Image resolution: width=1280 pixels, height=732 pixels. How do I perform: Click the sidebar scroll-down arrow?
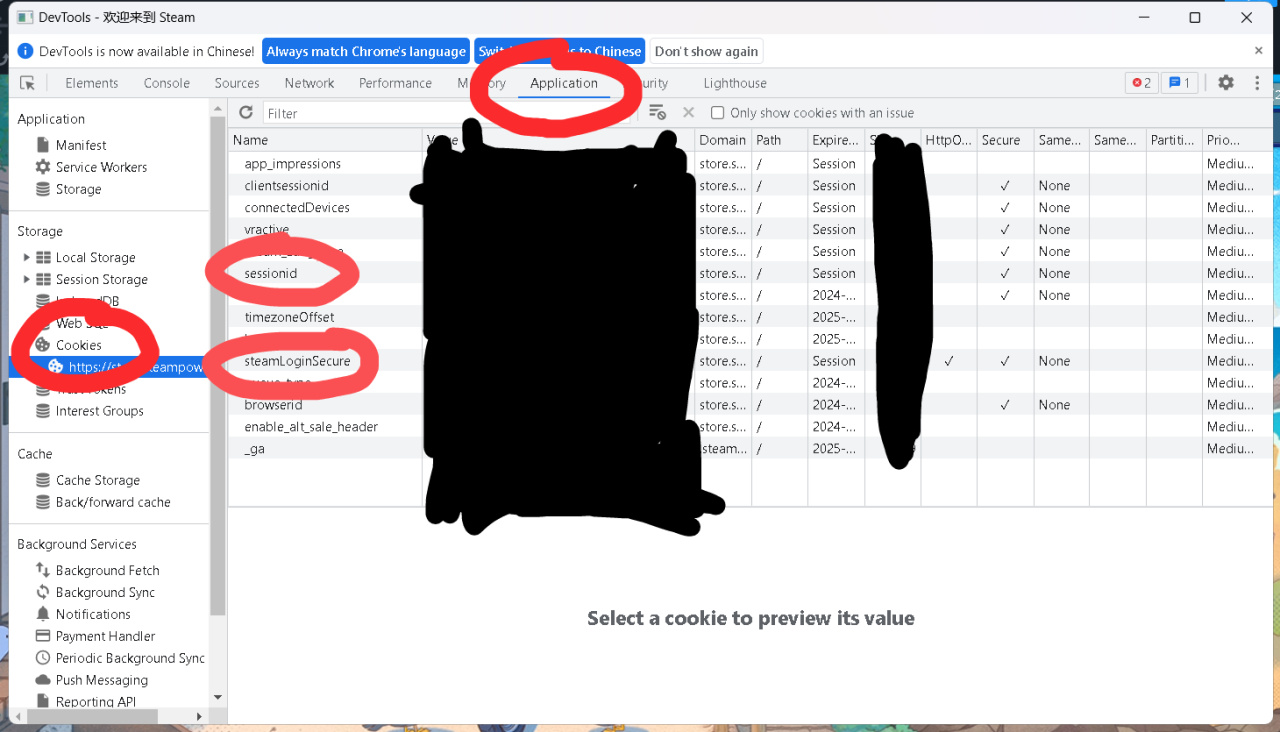point(217,697)
